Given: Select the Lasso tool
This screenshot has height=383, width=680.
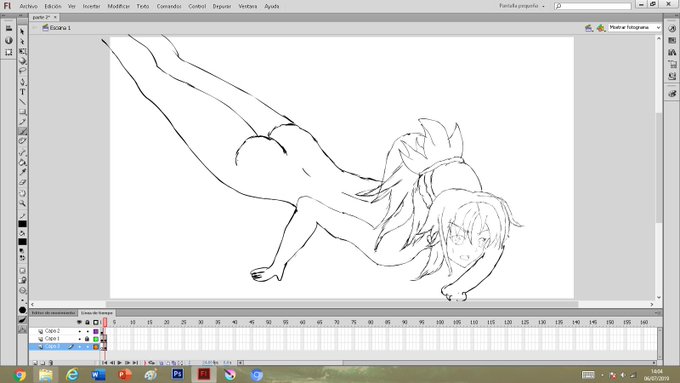Looking at the screenshot, I should click(23, 70).
